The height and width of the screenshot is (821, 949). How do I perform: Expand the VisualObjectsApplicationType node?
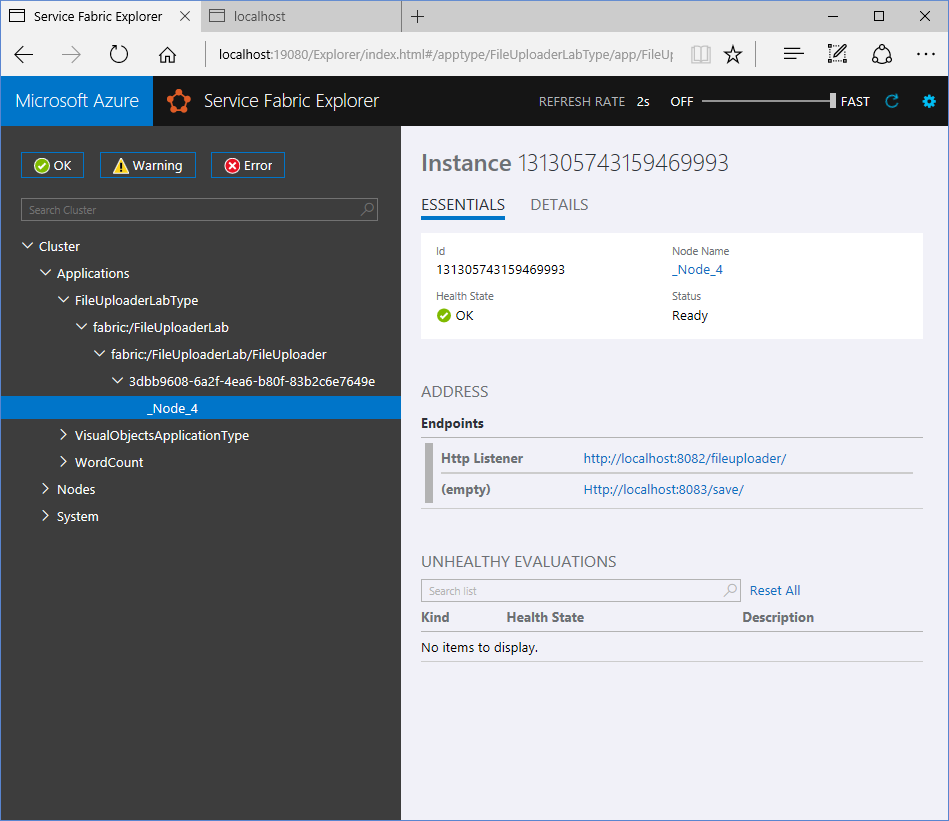click(64, 435)
